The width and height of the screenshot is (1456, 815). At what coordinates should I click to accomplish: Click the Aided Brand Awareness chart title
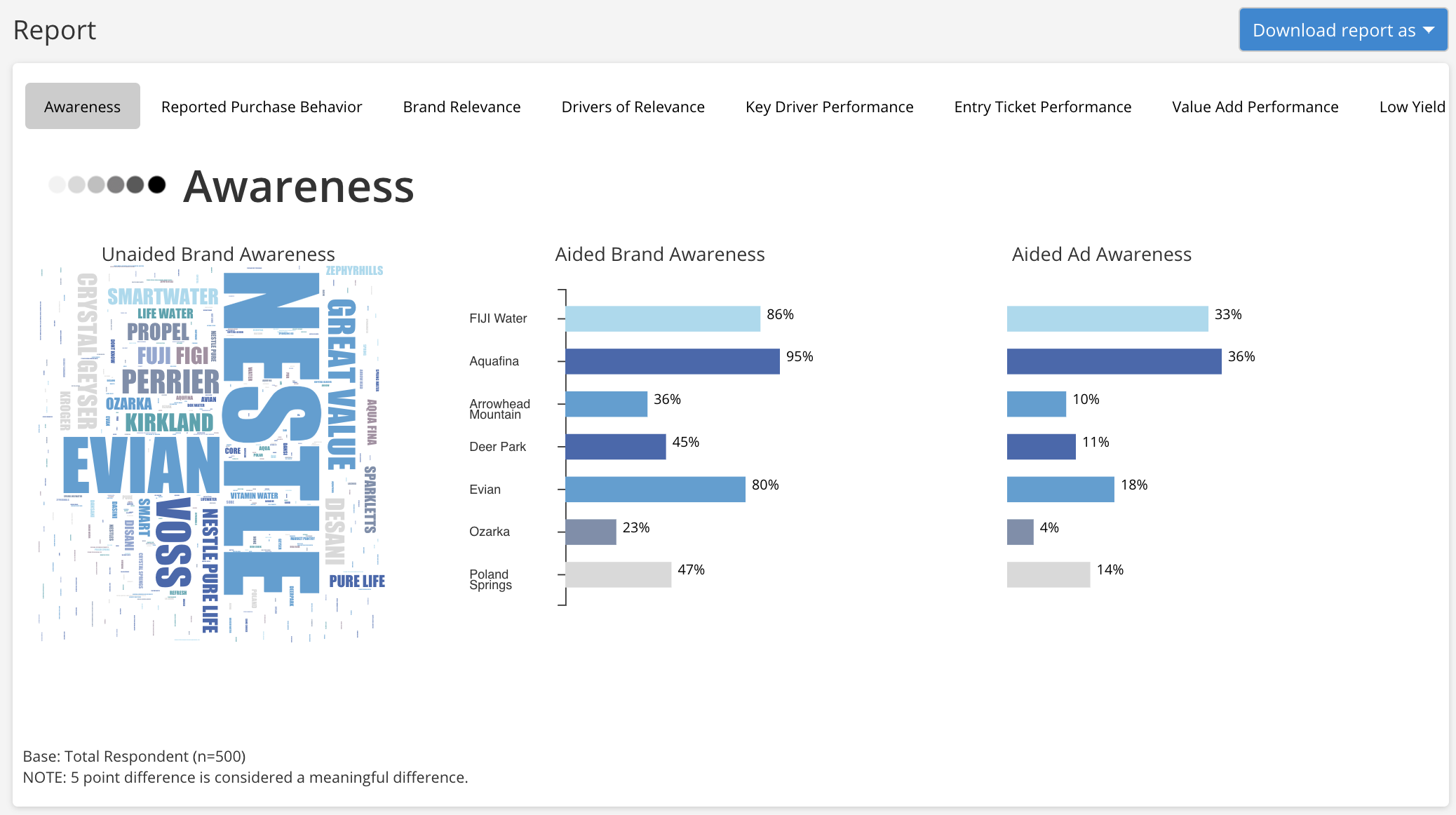point(660,254)
